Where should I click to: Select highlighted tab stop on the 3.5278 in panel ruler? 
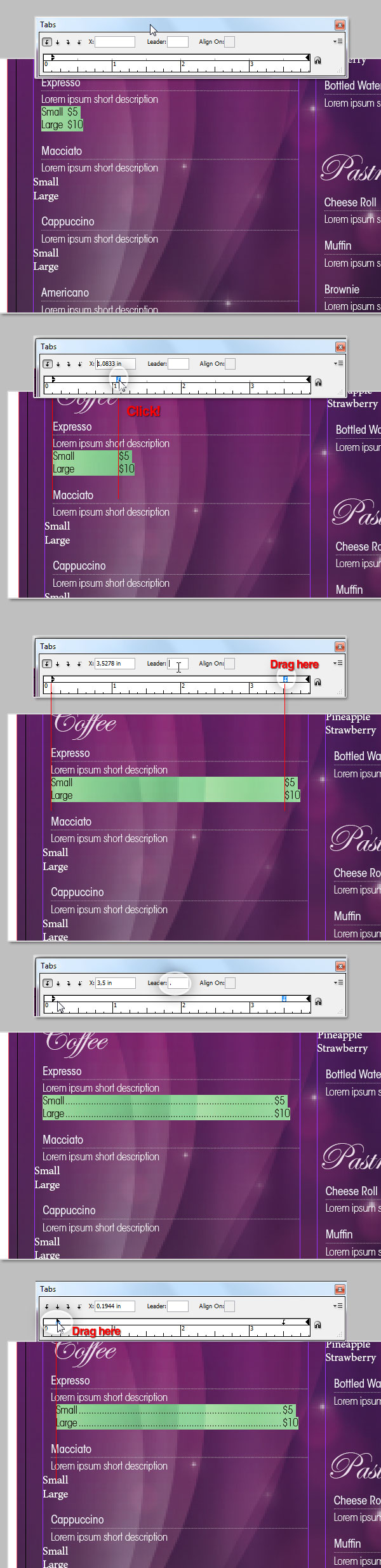(x=286, y=679)
